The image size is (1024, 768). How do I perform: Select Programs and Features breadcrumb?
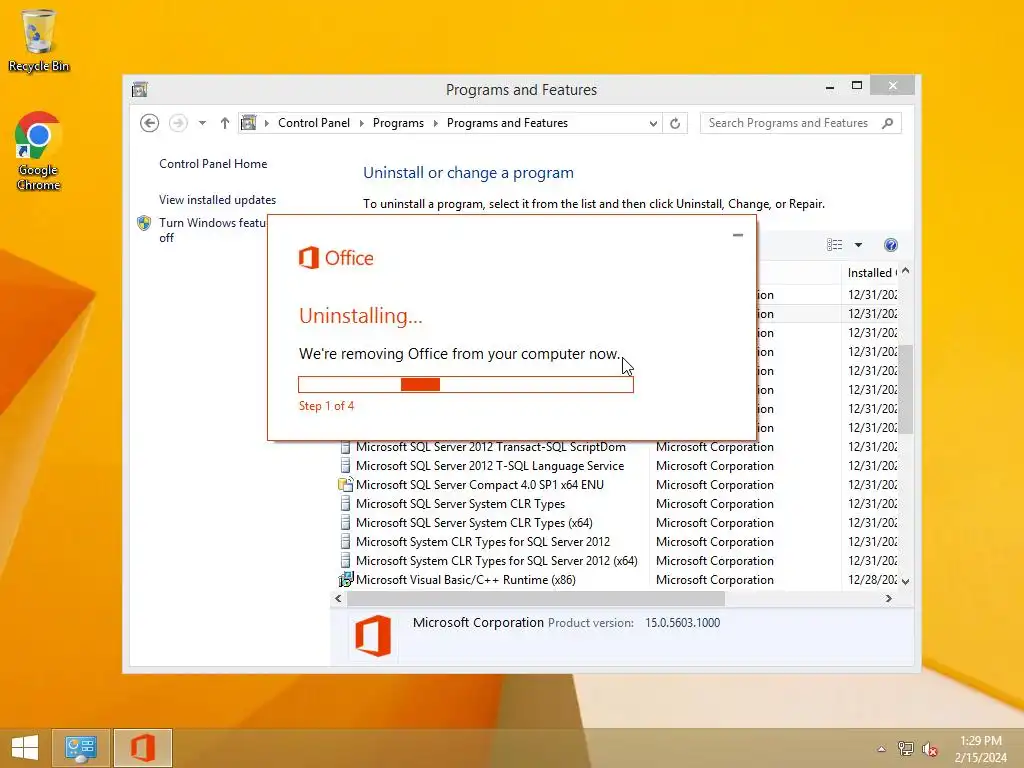(x=507, y=123)
